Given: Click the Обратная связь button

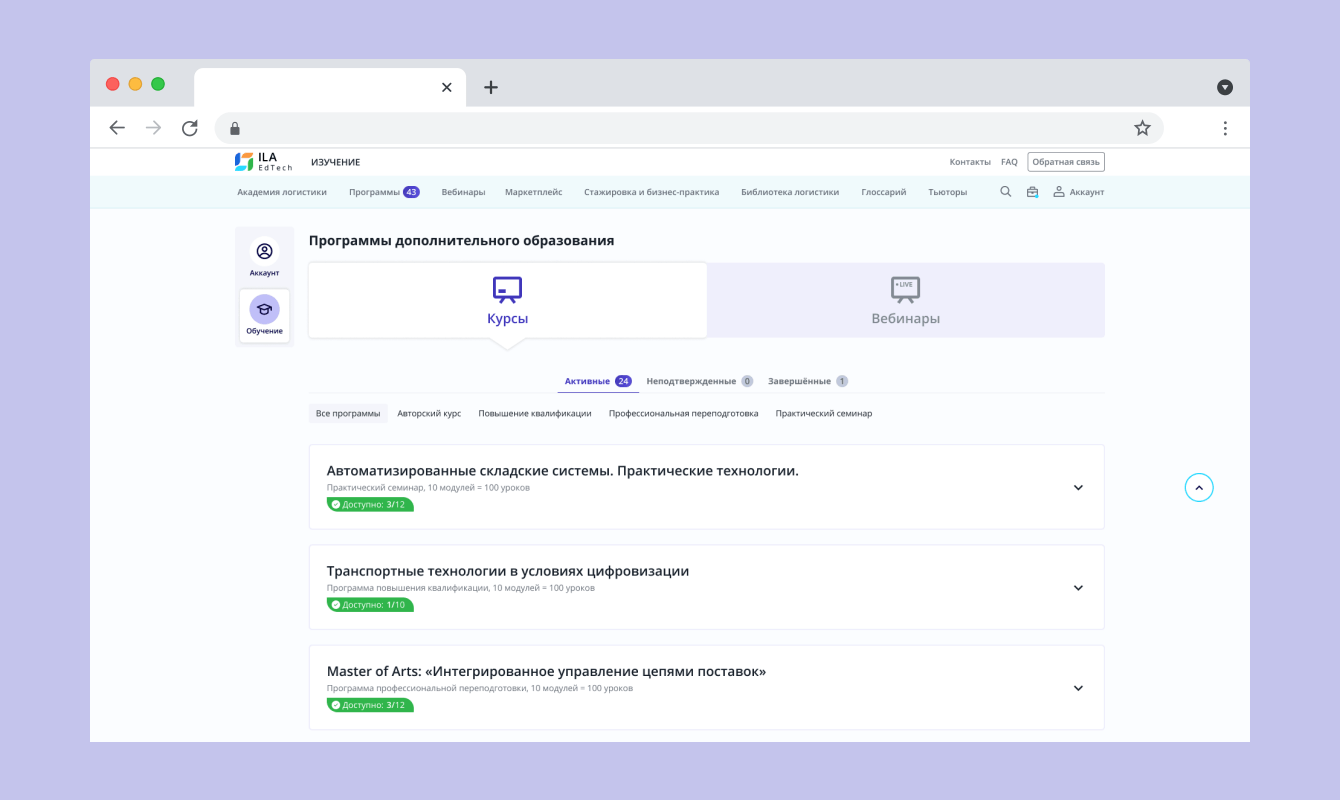Looking at the screenshot, I should (1066, 162).
